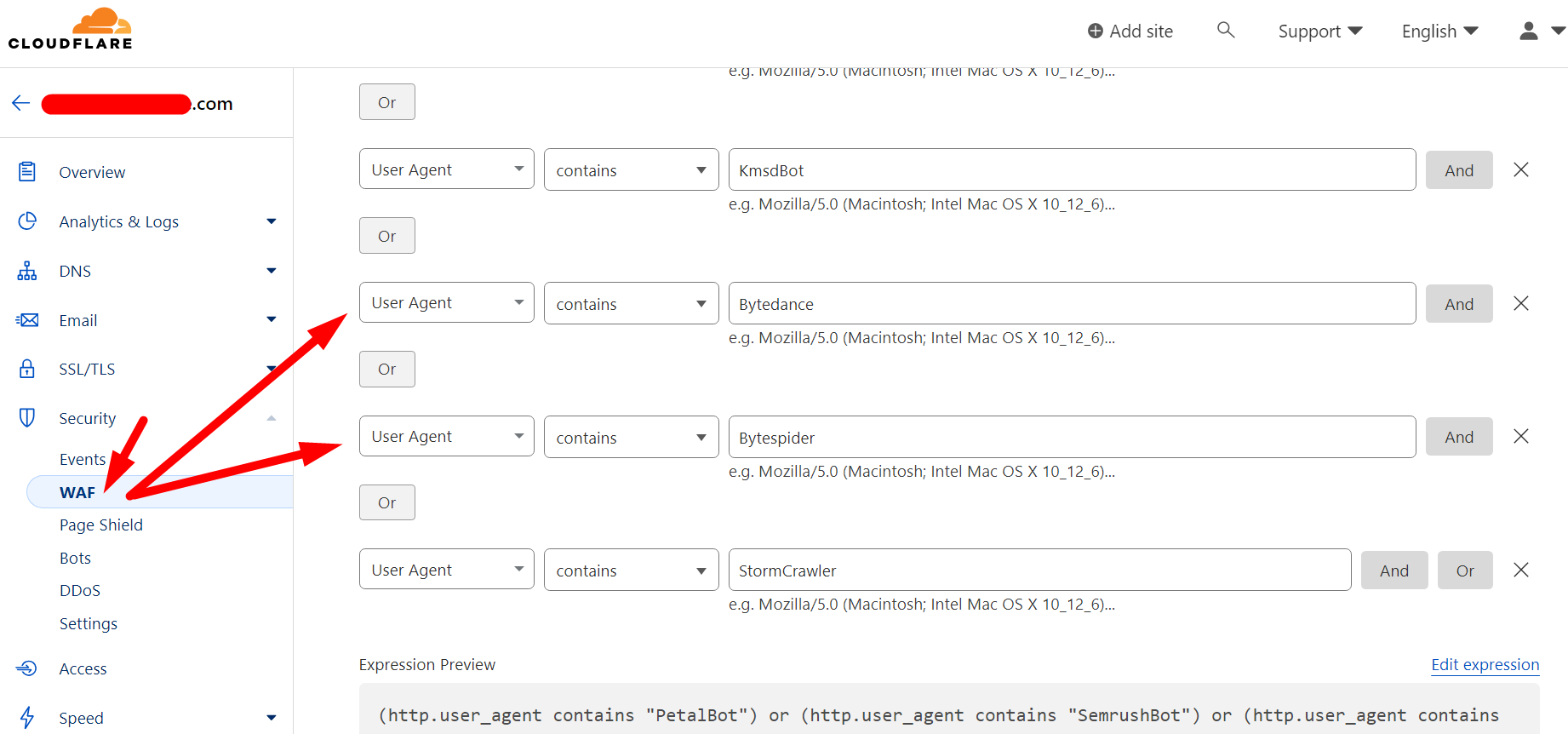Expand the Speed section arrow
The width and height of the screenshot is (1568, 734).
272,718
